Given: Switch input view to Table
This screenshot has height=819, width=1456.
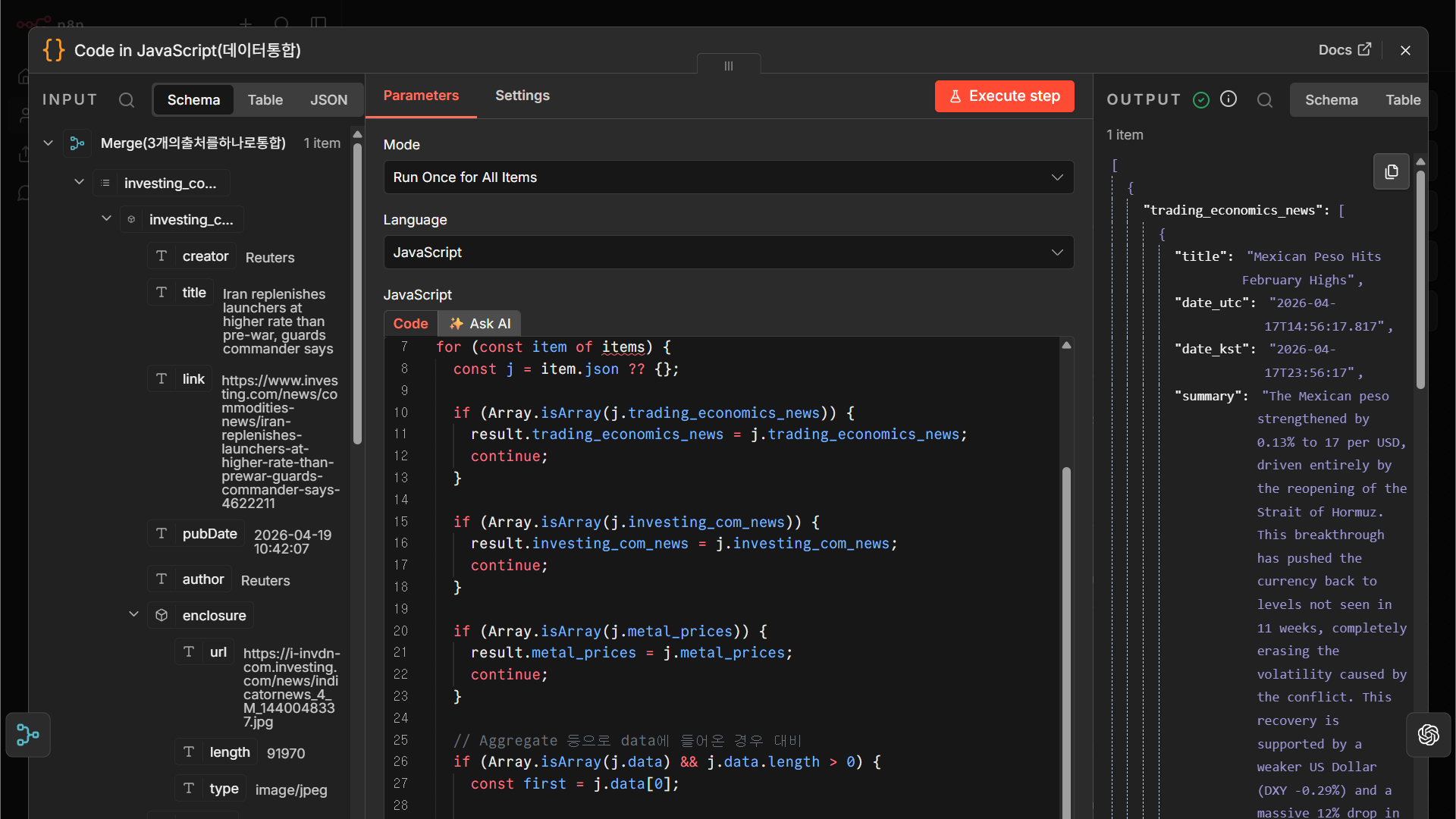Looking at the screenshot, I should point(265,100).
